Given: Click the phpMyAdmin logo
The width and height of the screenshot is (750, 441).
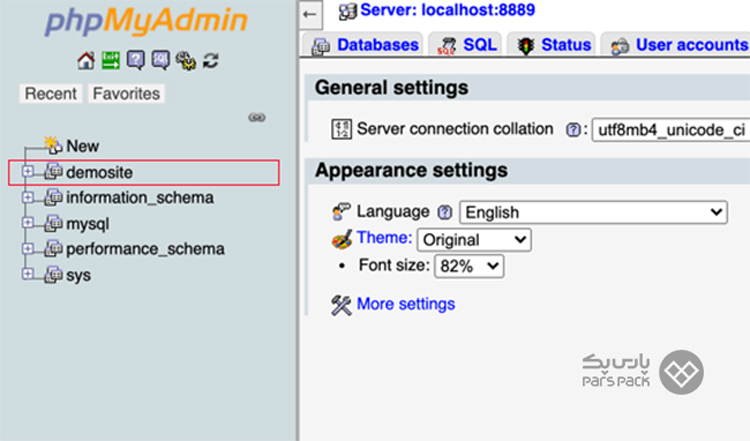Looking at the screenshot, I should (146, 22).
